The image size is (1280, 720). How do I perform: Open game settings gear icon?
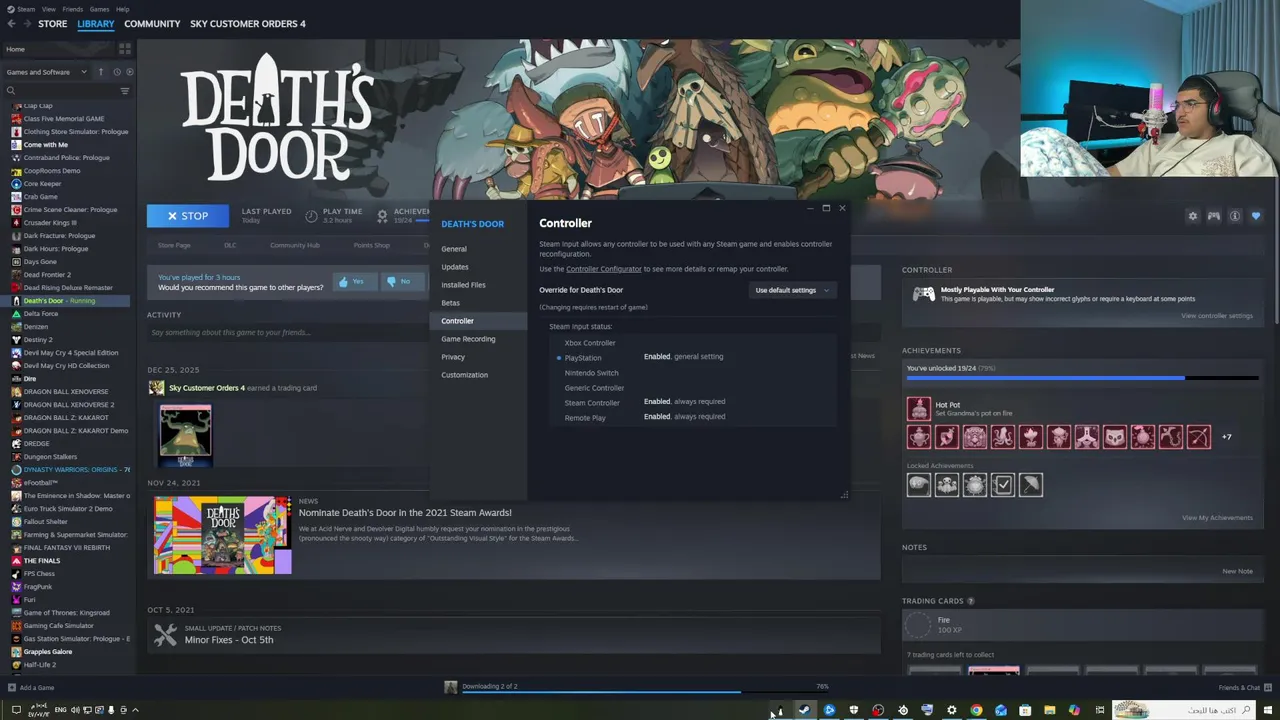[1192, 216]
